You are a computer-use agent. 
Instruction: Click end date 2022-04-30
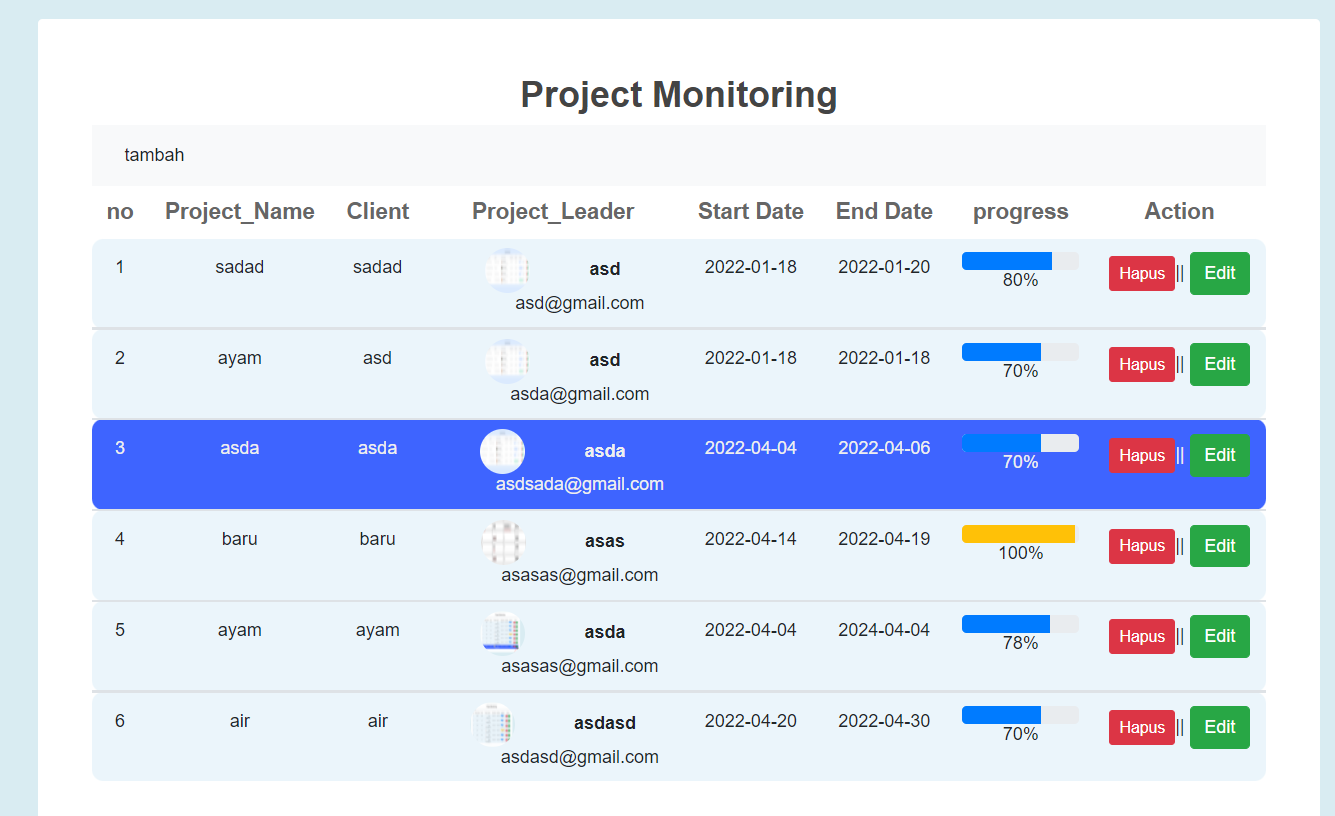pos(884,721)
